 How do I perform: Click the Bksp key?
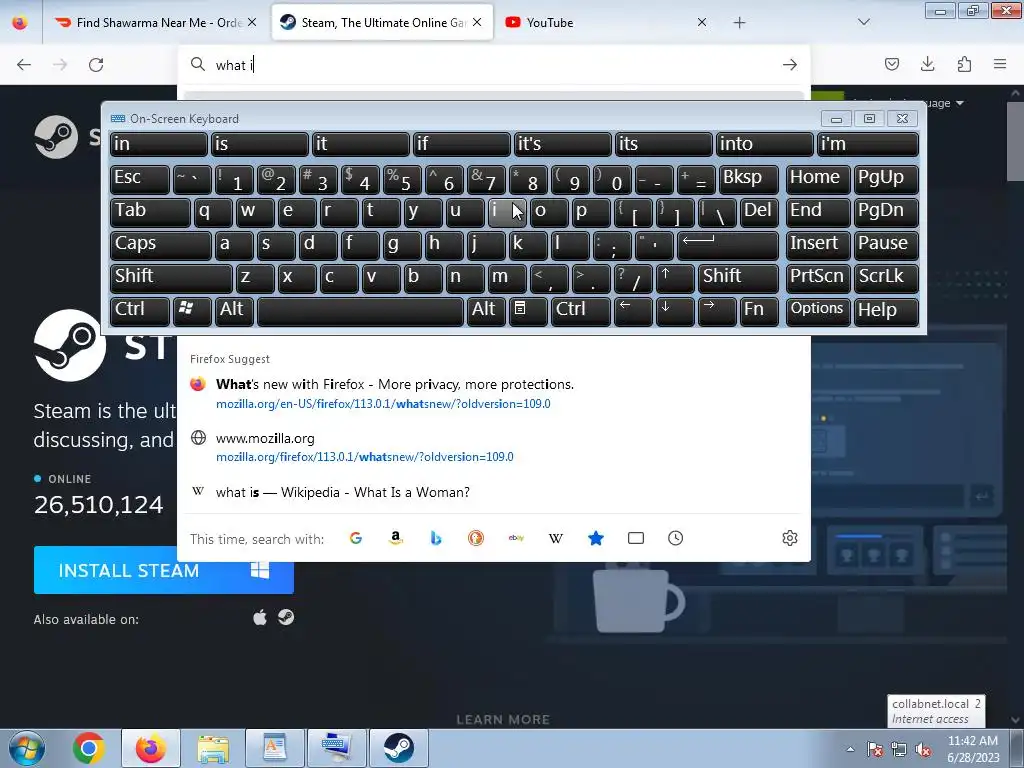click(749, 179)
